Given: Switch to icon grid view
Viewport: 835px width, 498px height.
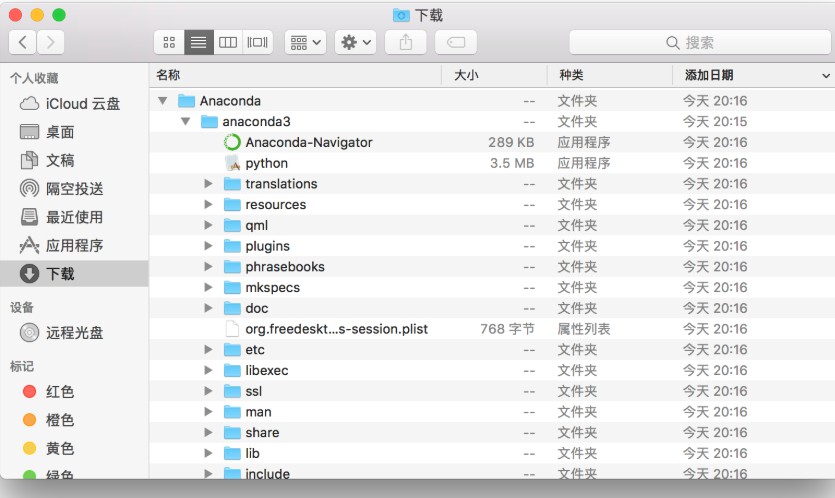Looking at the screenshot, I should (x=169, y=42).
